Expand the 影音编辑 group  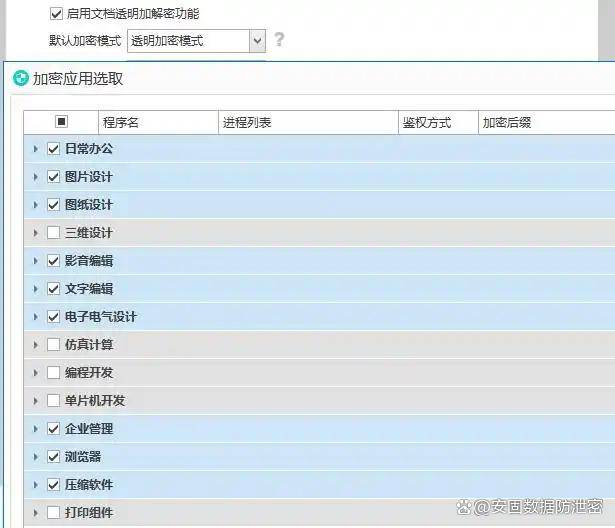[x=36, y=261]
